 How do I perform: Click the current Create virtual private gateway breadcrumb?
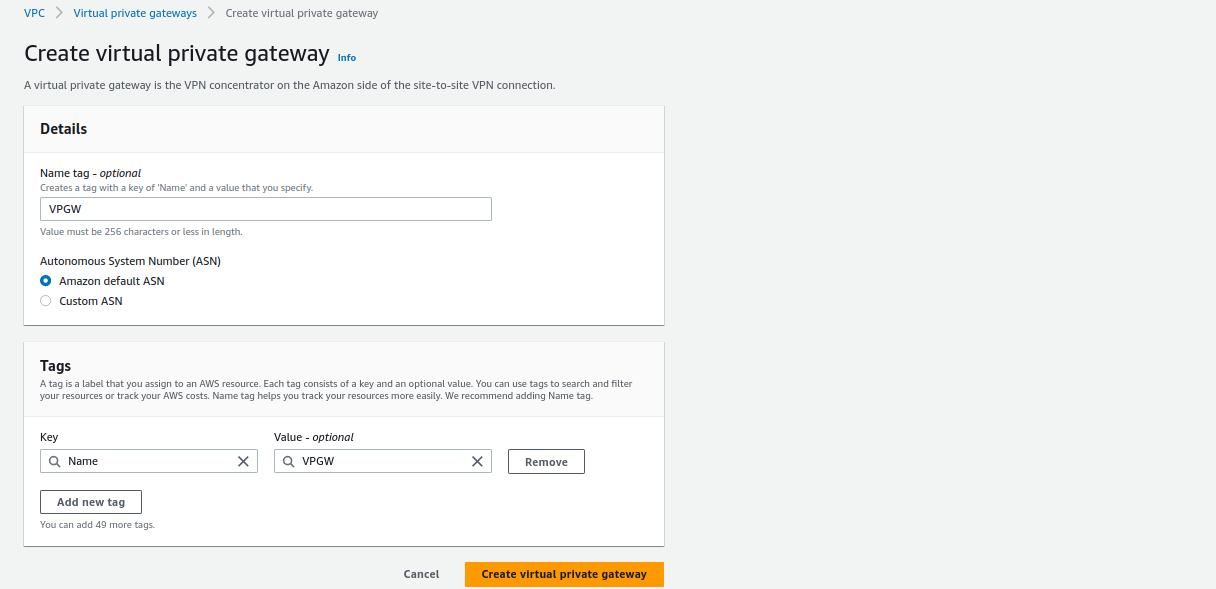pos(302,14)
